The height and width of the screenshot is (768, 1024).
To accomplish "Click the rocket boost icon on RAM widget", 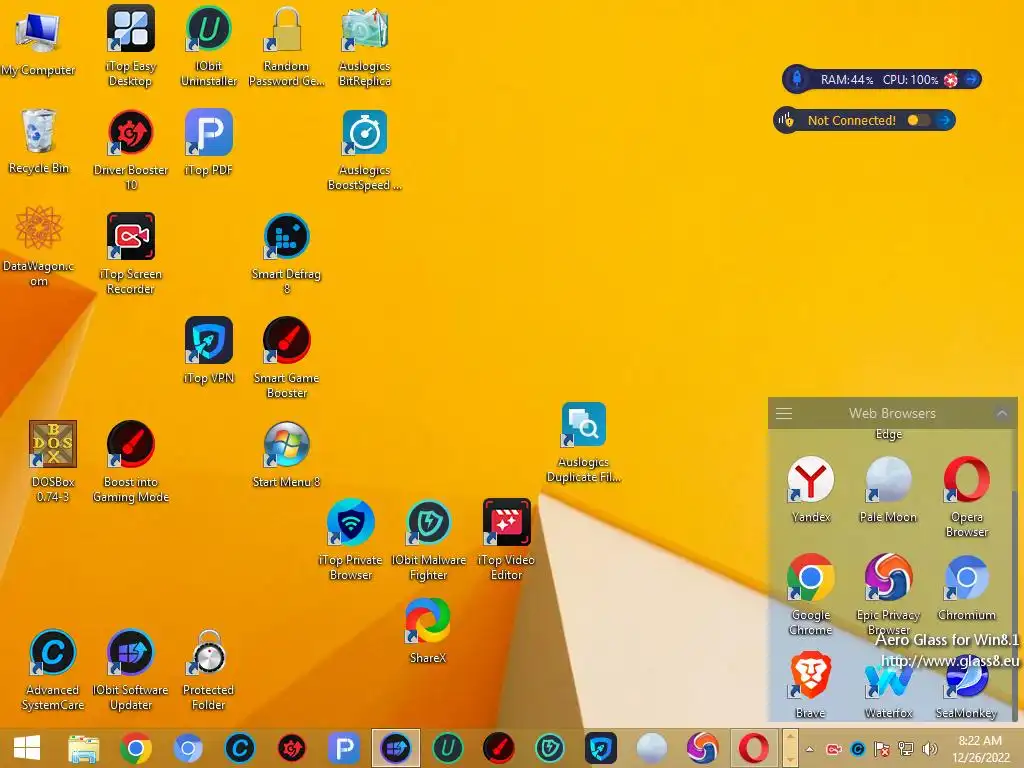I will 797,79.
